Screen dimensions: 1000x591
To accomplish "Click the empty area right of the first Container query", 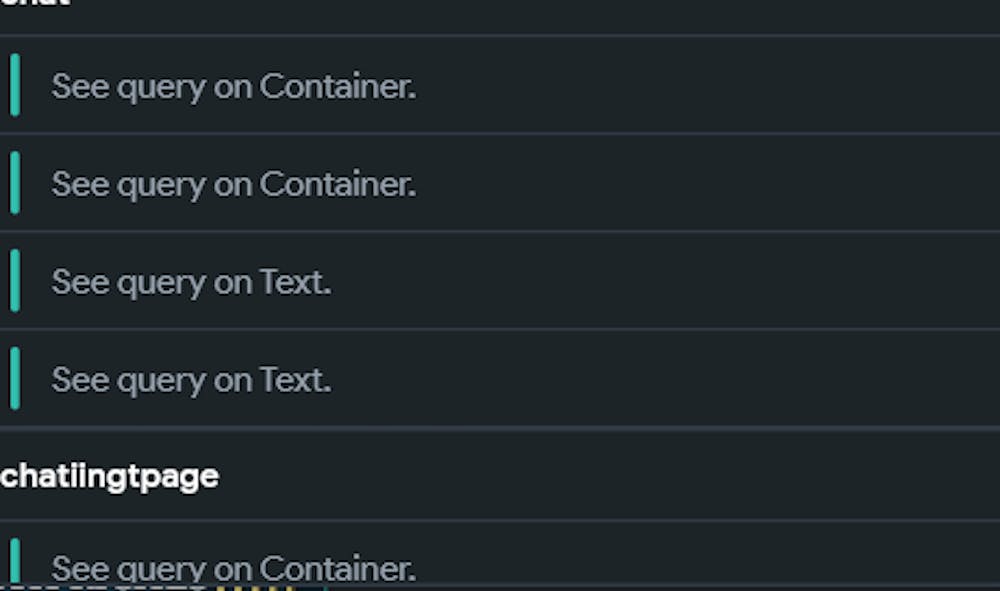I will pos(700,87).
